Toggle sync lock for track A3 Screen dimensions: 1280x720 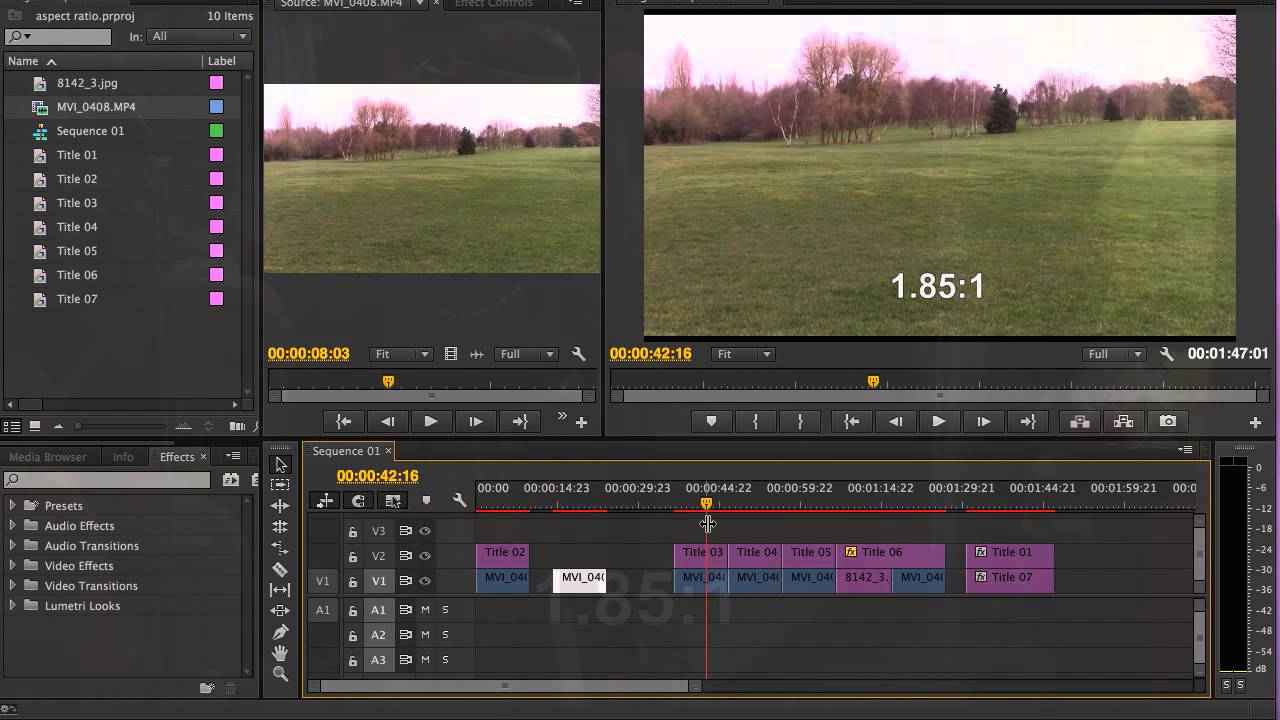tap(405, 660)
